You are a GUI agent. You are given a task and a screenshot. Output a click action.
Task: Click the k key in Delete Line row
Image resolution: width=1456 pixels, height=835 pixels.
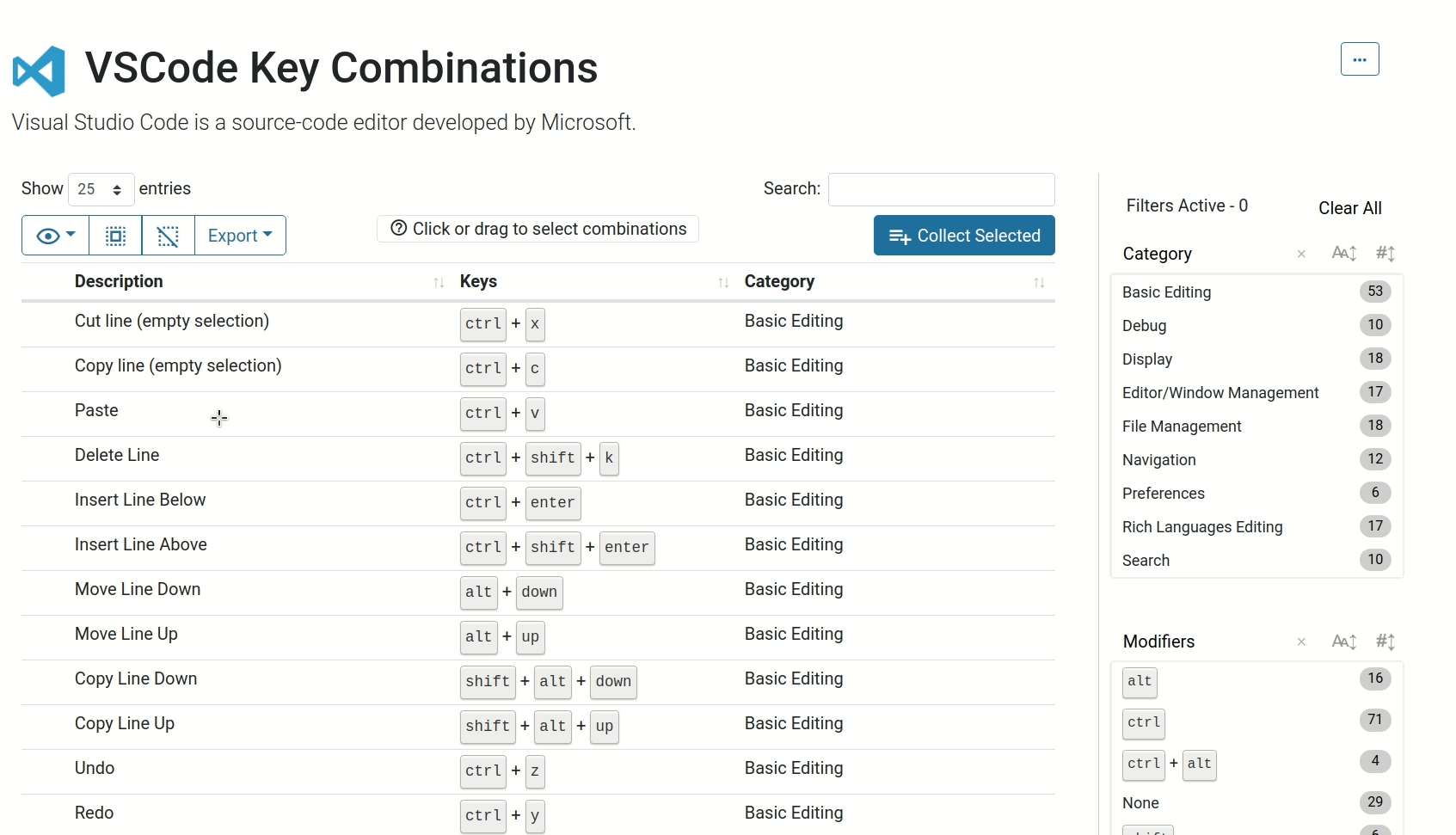click(x=609, y=458)
